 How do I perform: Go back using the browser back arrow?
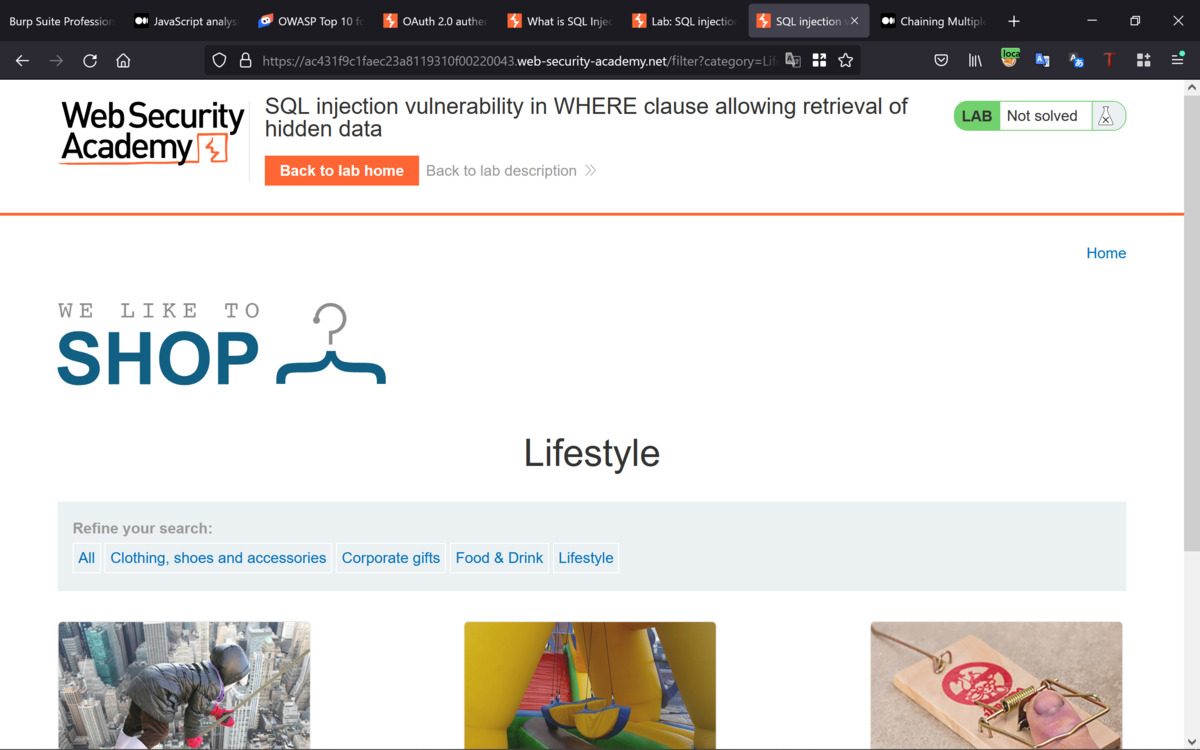tap(22, 61)
